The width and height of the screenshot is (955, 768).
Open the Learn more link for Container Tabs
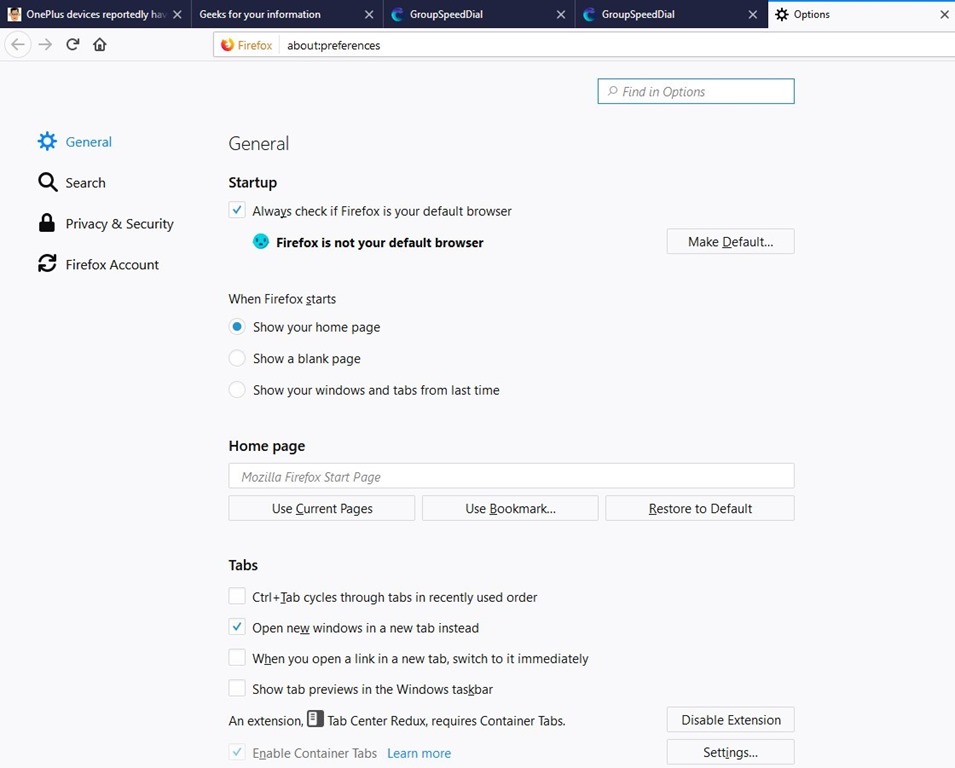click(x=419, y=753)
